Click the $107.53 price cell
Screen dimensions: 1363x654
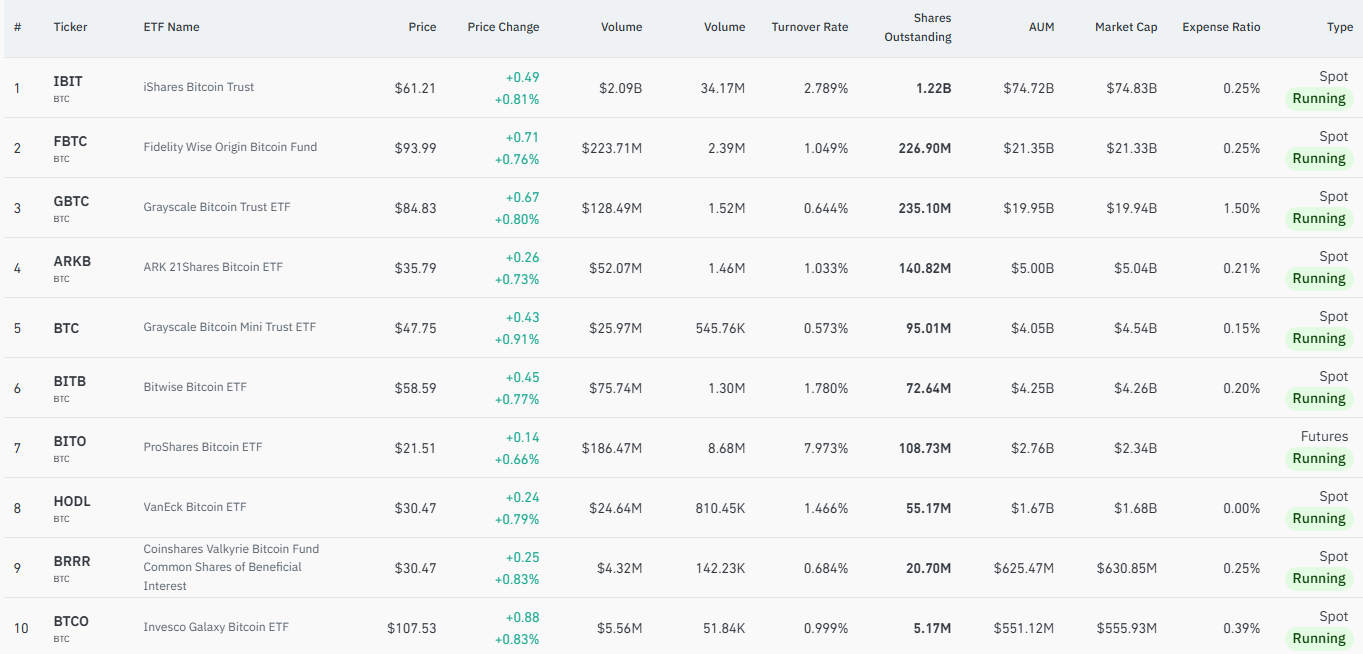click(412, 628)
